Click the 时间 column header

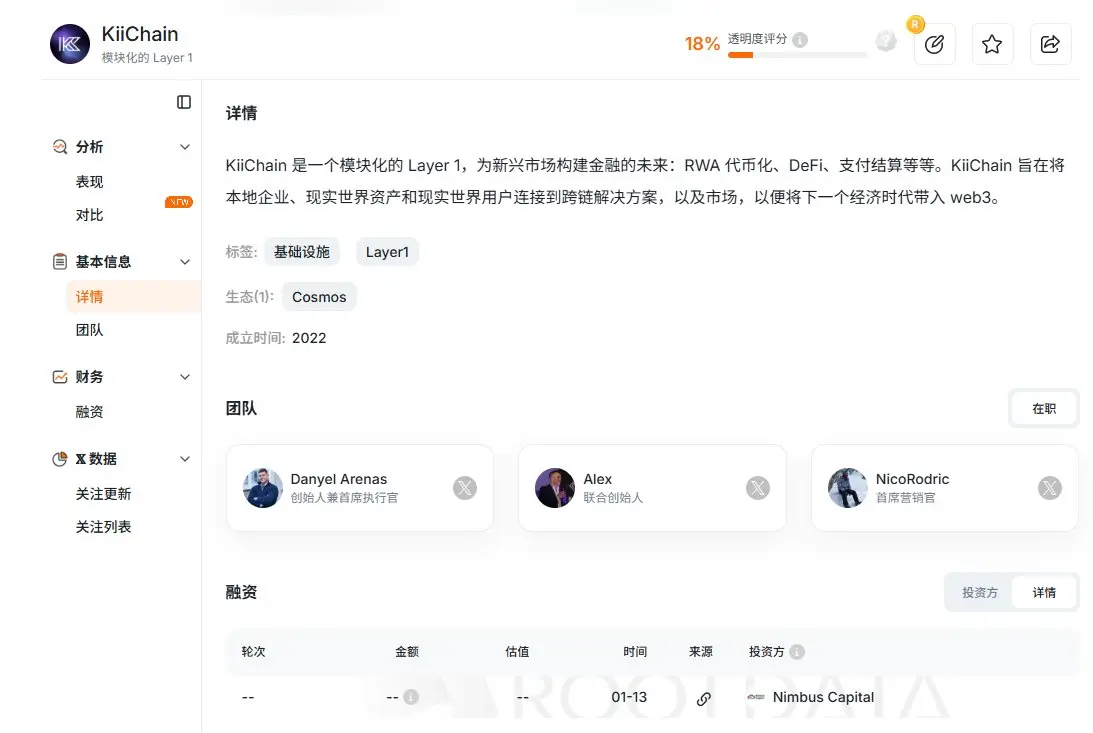(635, 651)
